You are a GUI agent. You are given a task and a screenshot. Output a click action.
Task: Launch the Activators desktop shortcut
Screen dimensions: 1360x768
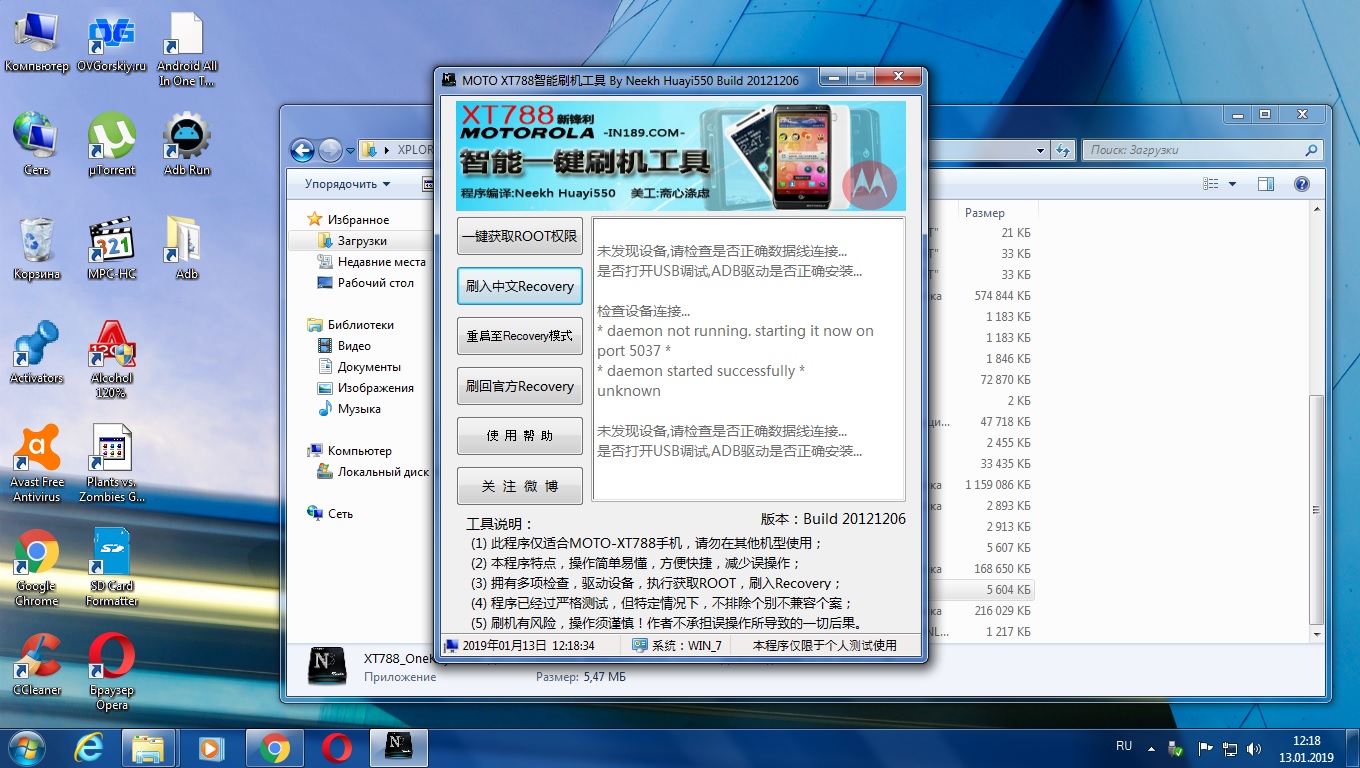[37, 352]
